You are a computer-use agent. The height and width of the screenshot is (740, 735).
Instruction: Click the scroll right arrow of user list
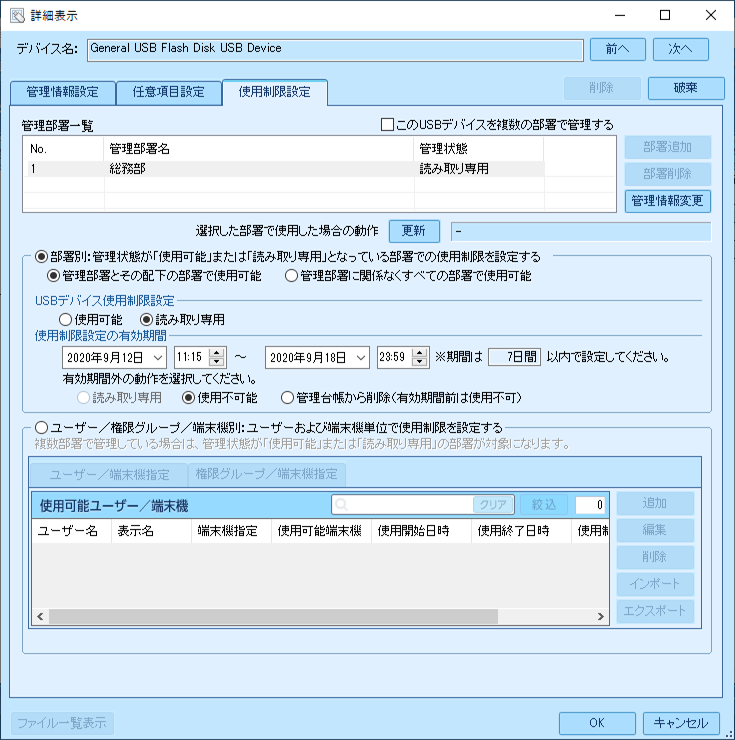[x=600, y=616]
